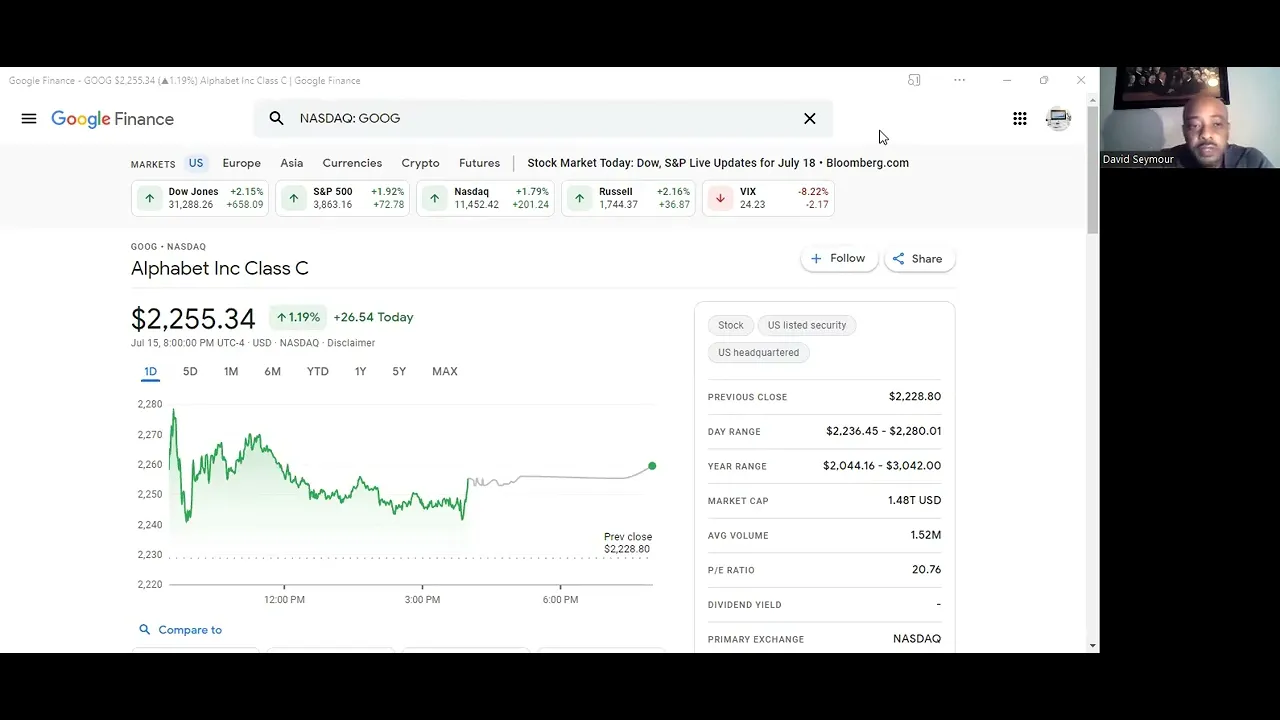Select the MAX chart range
1280x720 pixels.
coord(445,371)
